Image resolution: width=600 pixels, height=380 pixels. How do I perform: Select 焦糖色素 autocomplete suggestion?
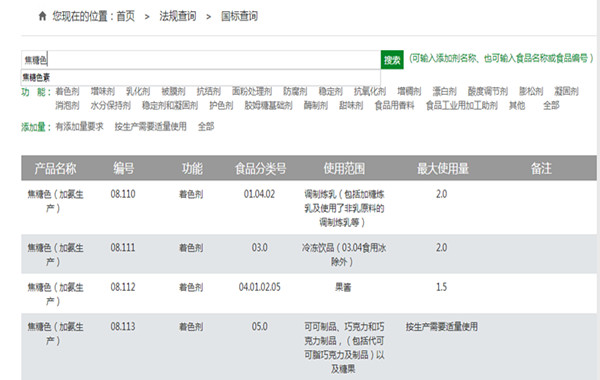pyautogui.click(x=201, y=77)
